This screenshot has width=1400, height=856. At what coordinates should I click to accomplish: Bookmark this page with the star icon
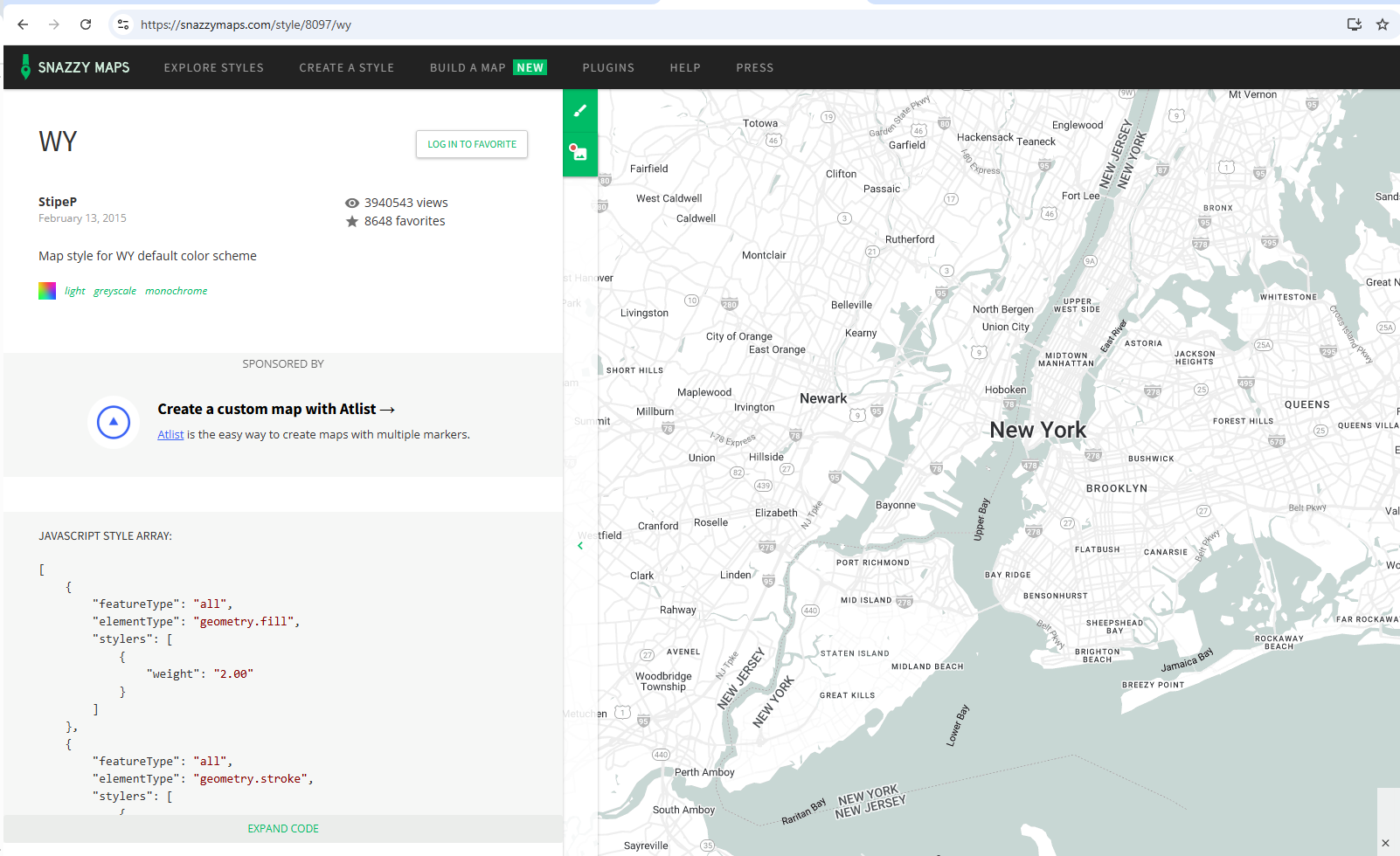[1382, 24]
